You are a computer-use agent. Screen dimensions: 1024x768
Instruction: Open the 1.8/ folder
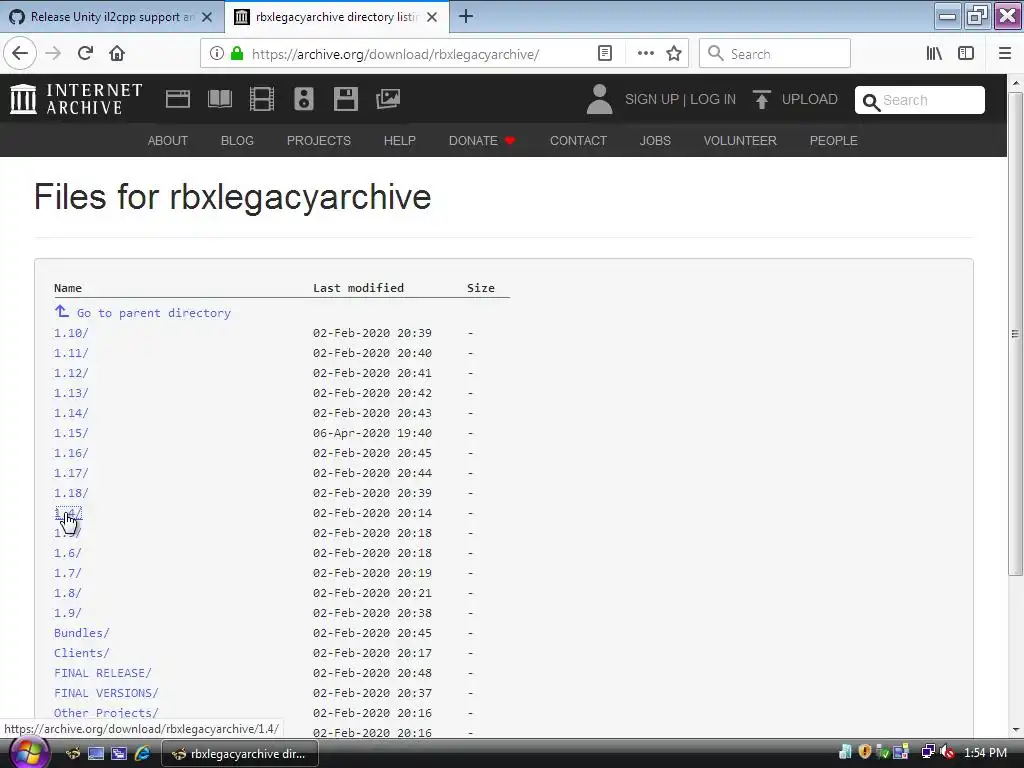tap(68, 593)
